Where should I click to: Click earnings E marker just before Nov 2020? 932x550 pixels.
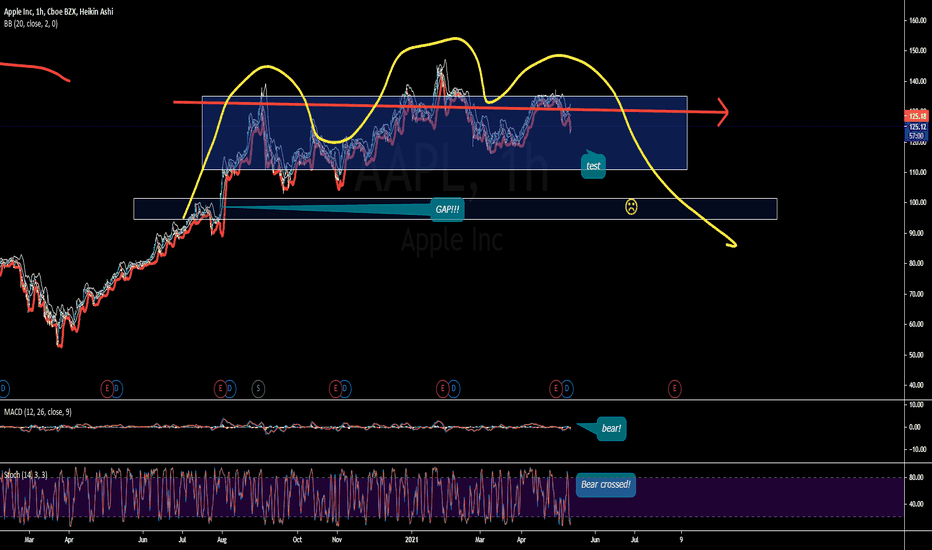335,389
